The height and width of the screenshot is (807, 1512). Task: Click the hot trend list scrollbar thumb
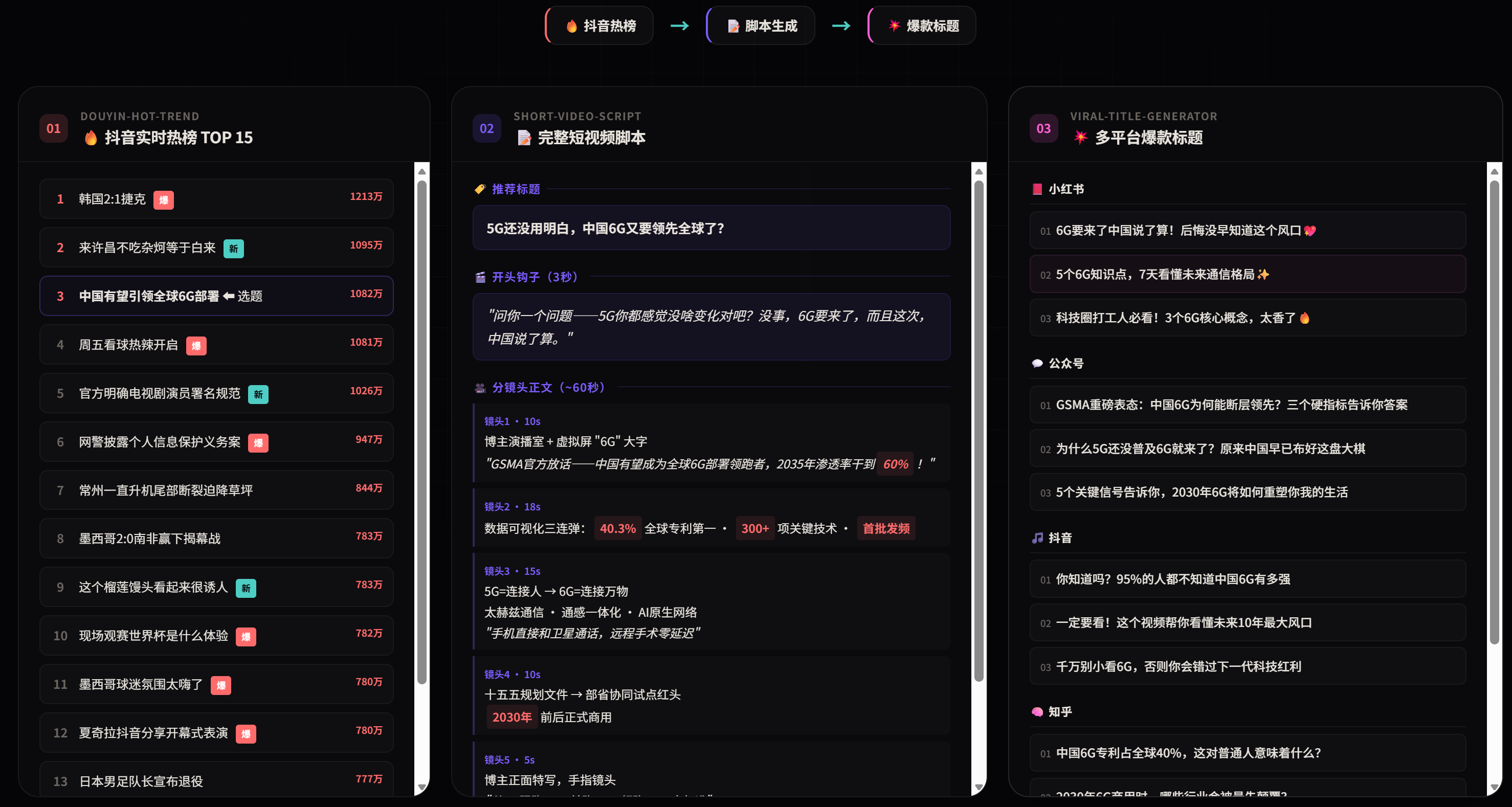421,432
